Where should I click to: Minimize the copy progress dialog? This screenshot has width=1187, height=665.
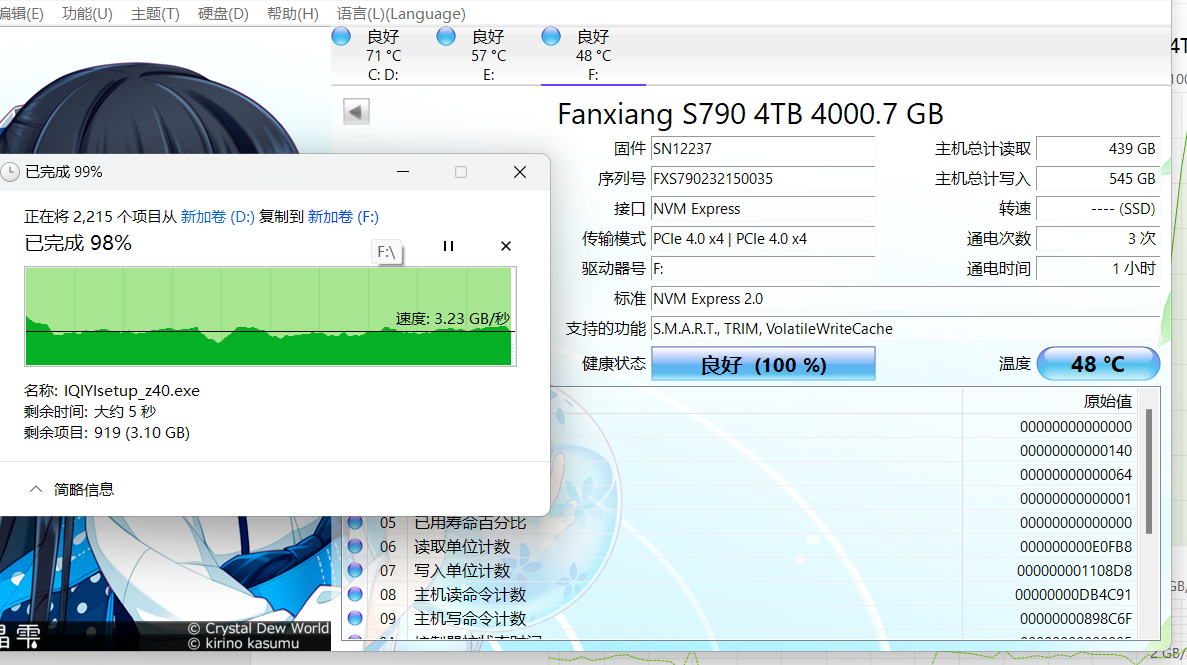click(x=403, y=172)
